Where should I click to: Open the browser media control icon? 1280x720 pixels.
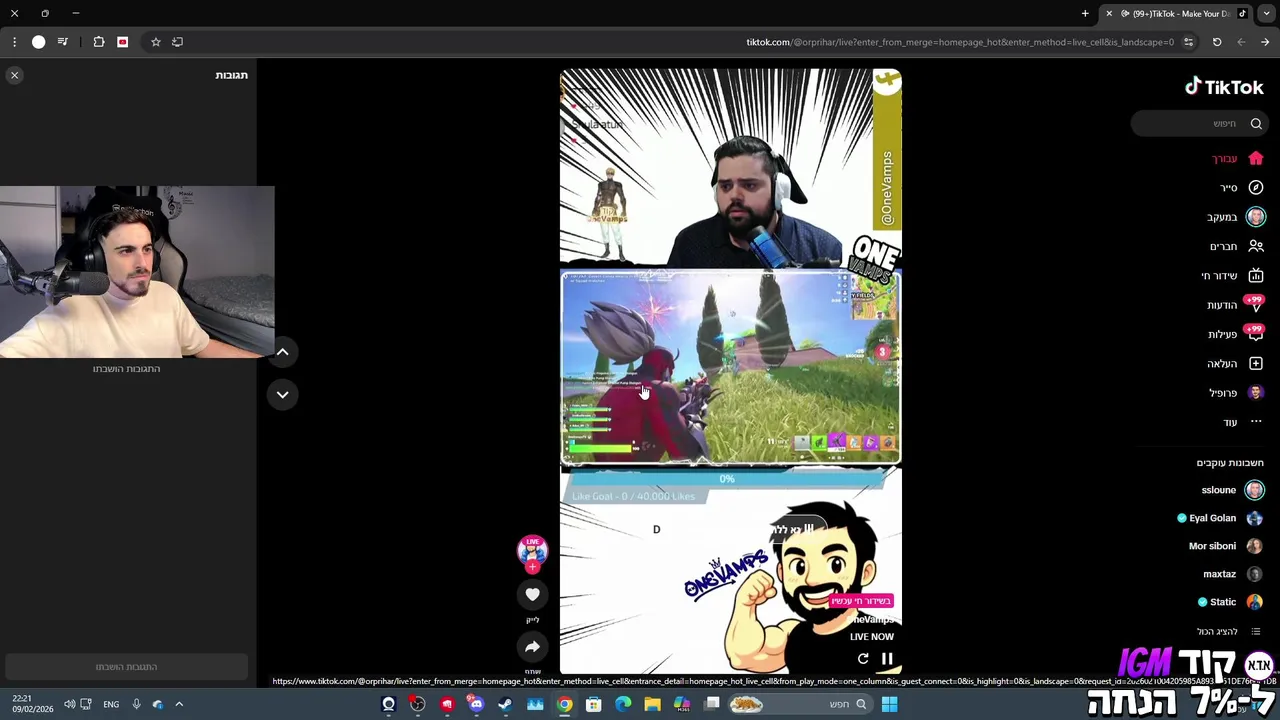pyautogui.click(x=62, y=42)
